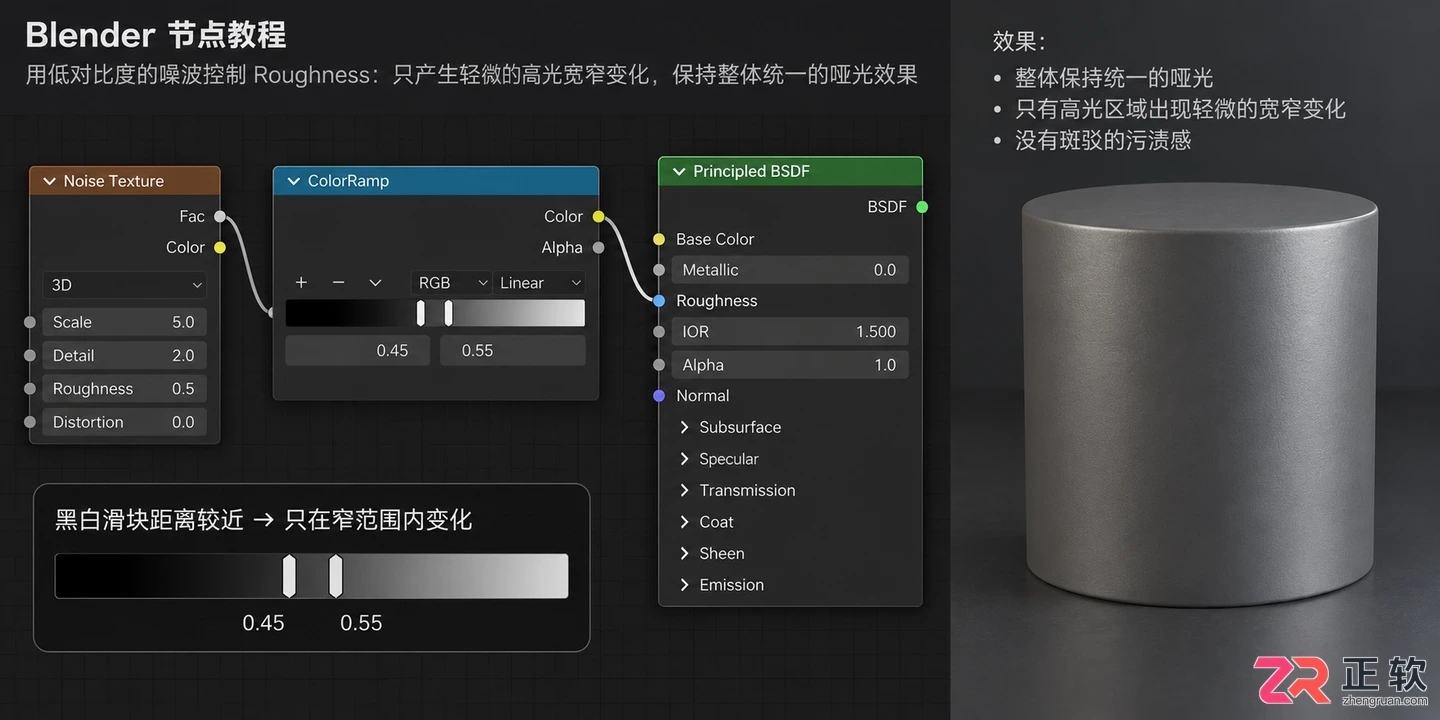Screen dimensions: 1440x720
Task: Expand the Sheen panel
Action: [x=684, y=553]
